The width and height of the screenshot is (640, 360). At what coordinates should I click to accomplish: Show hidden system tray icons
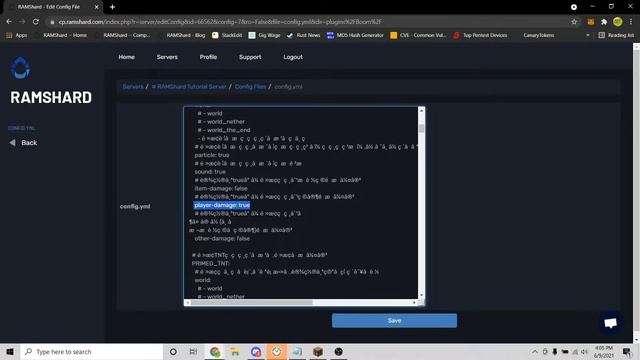[x=534, y=351]
